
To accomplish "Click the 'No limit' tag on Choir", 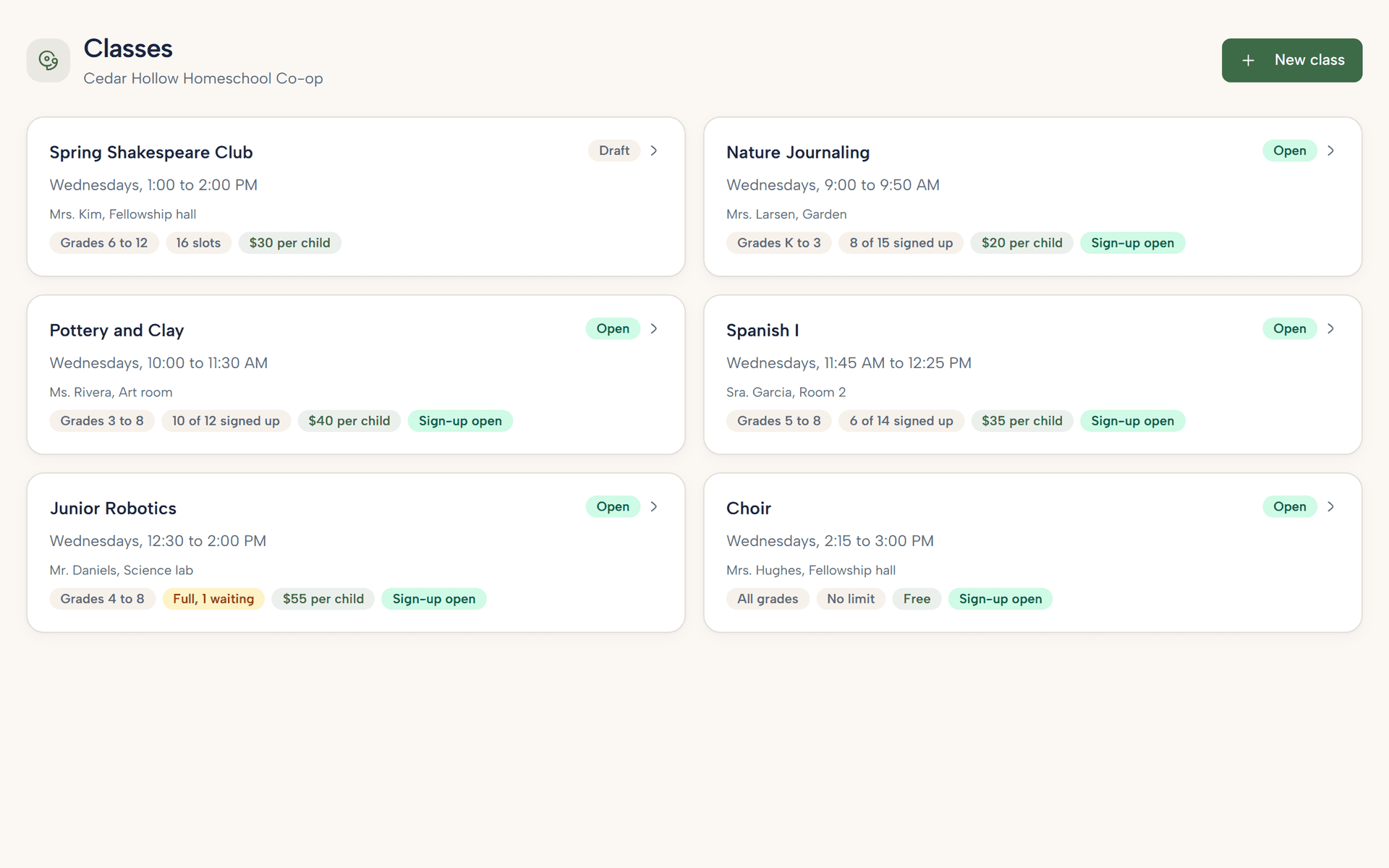I will [x=851, y=599].
